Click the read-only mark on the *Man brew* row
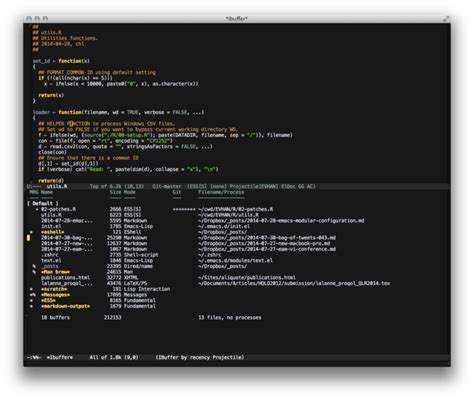The width and height of the screenshot is (474, 399). [x=34, y=272]
